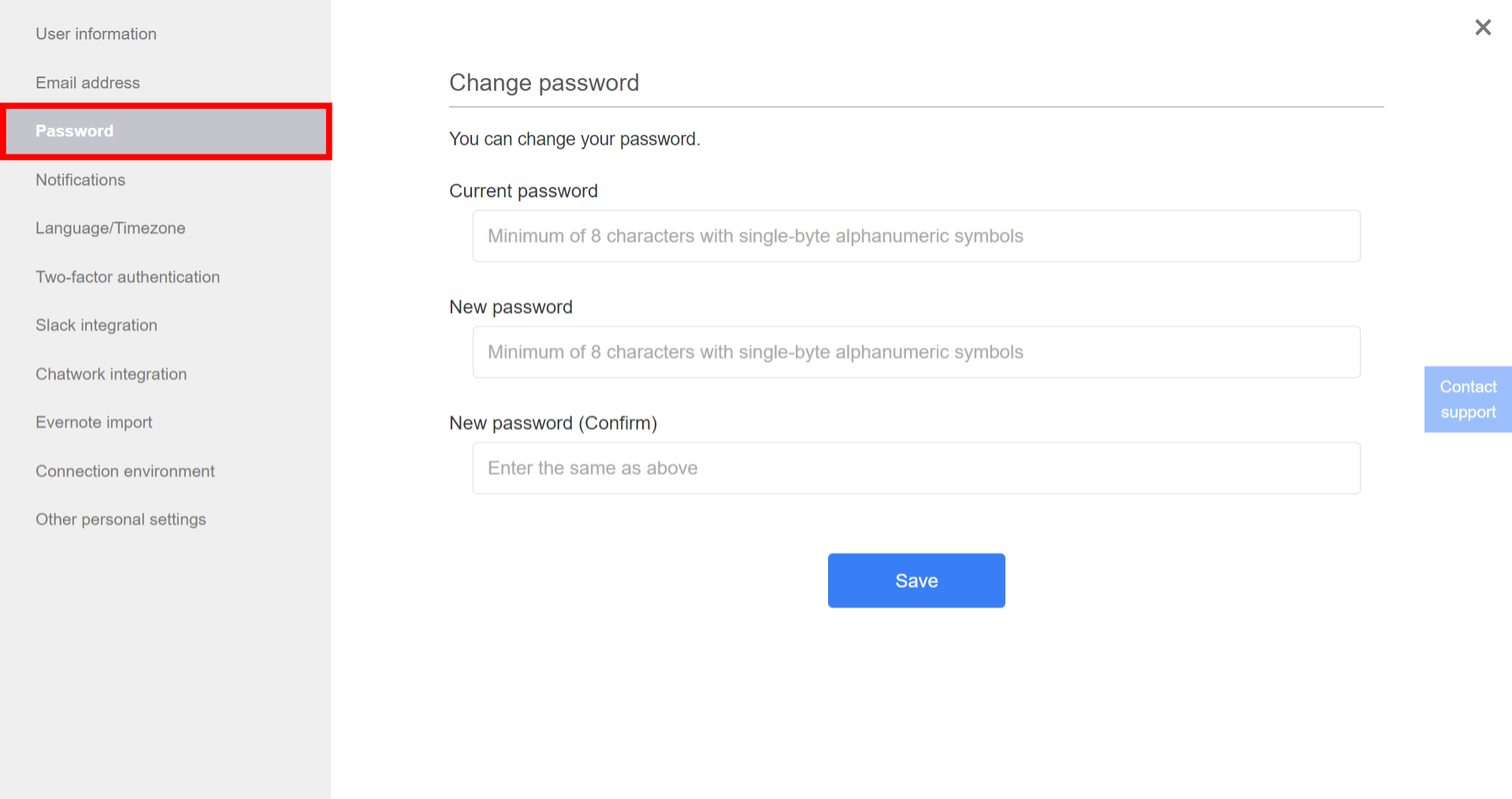Open the Chatwork integration page
The height and width of the screenshot is (799, 1512).
[x=110, y=373]
